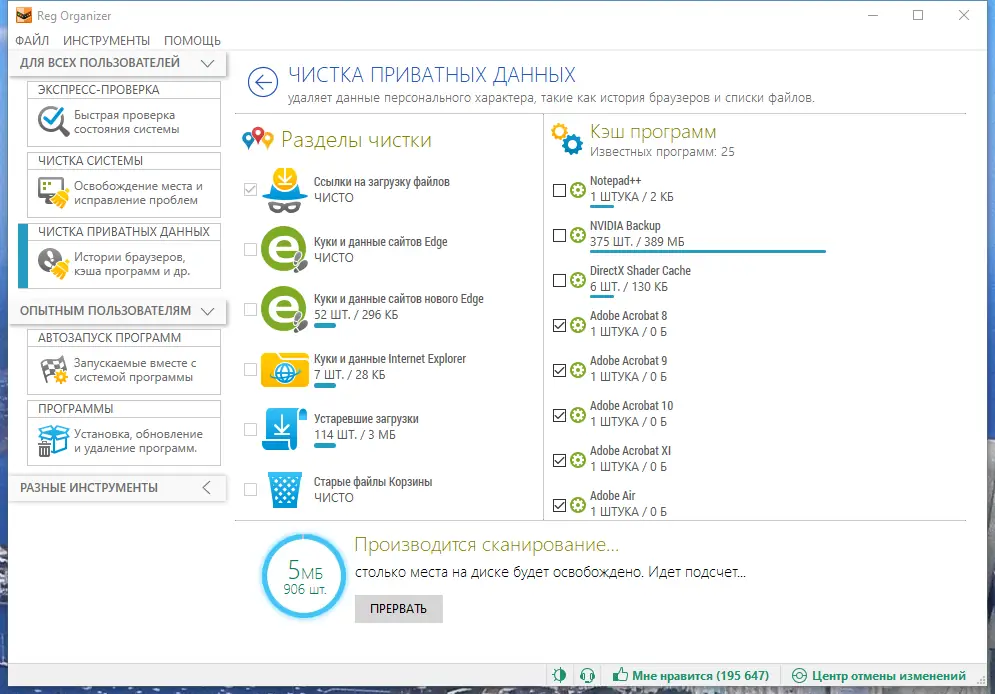Click the Adobe Acrobat 8 gear icon
The image size is (995, 694).
pyautogui.click(x=577, y=325)
